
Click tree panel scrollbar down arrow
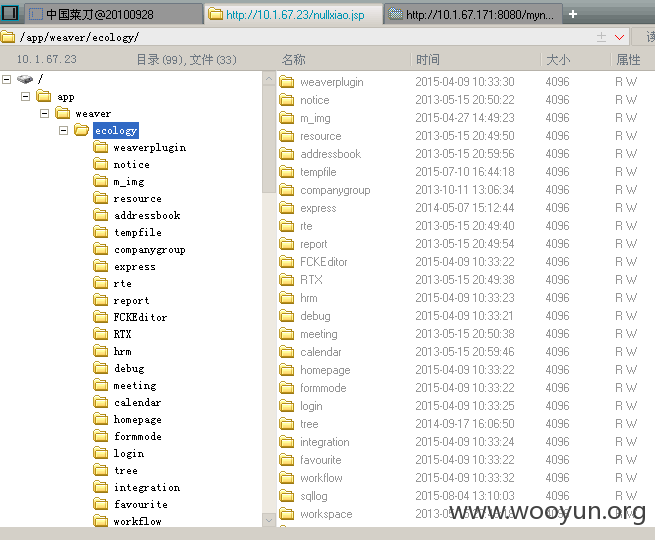pos(269,520)
